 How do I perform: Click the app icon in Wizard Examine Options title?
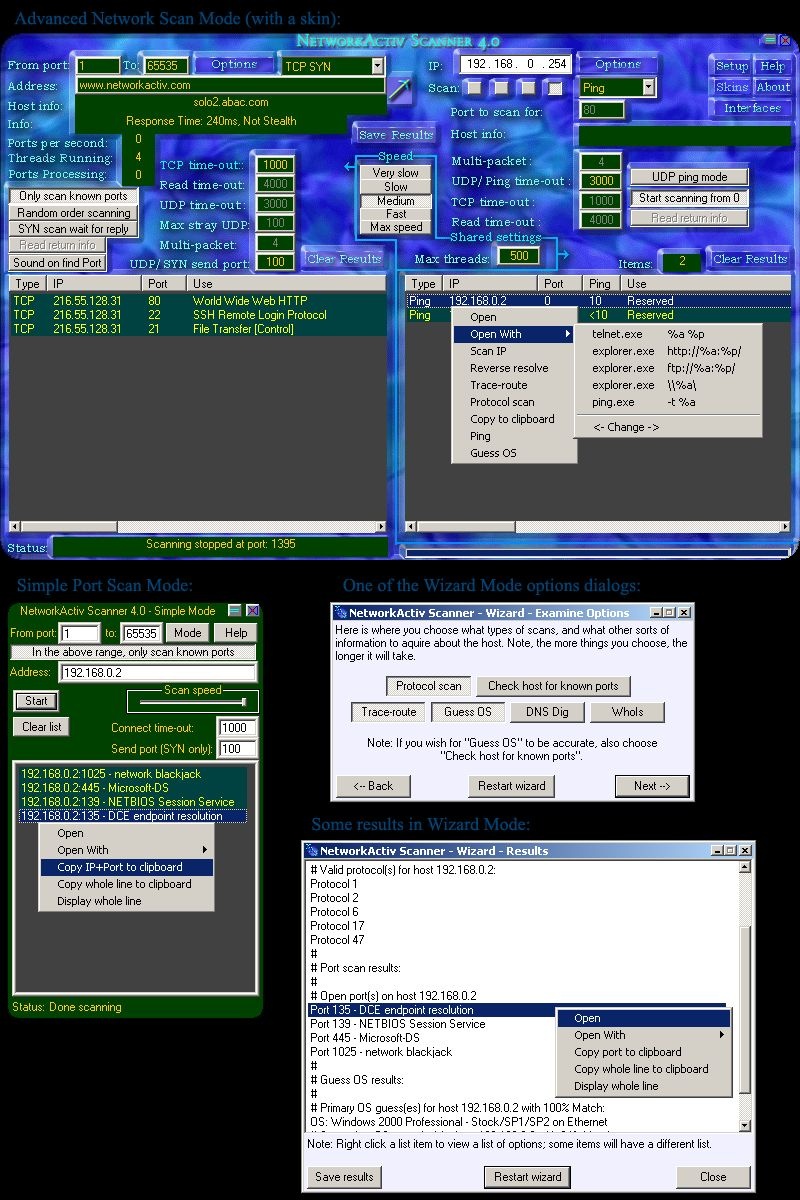[x=340, y=612]
